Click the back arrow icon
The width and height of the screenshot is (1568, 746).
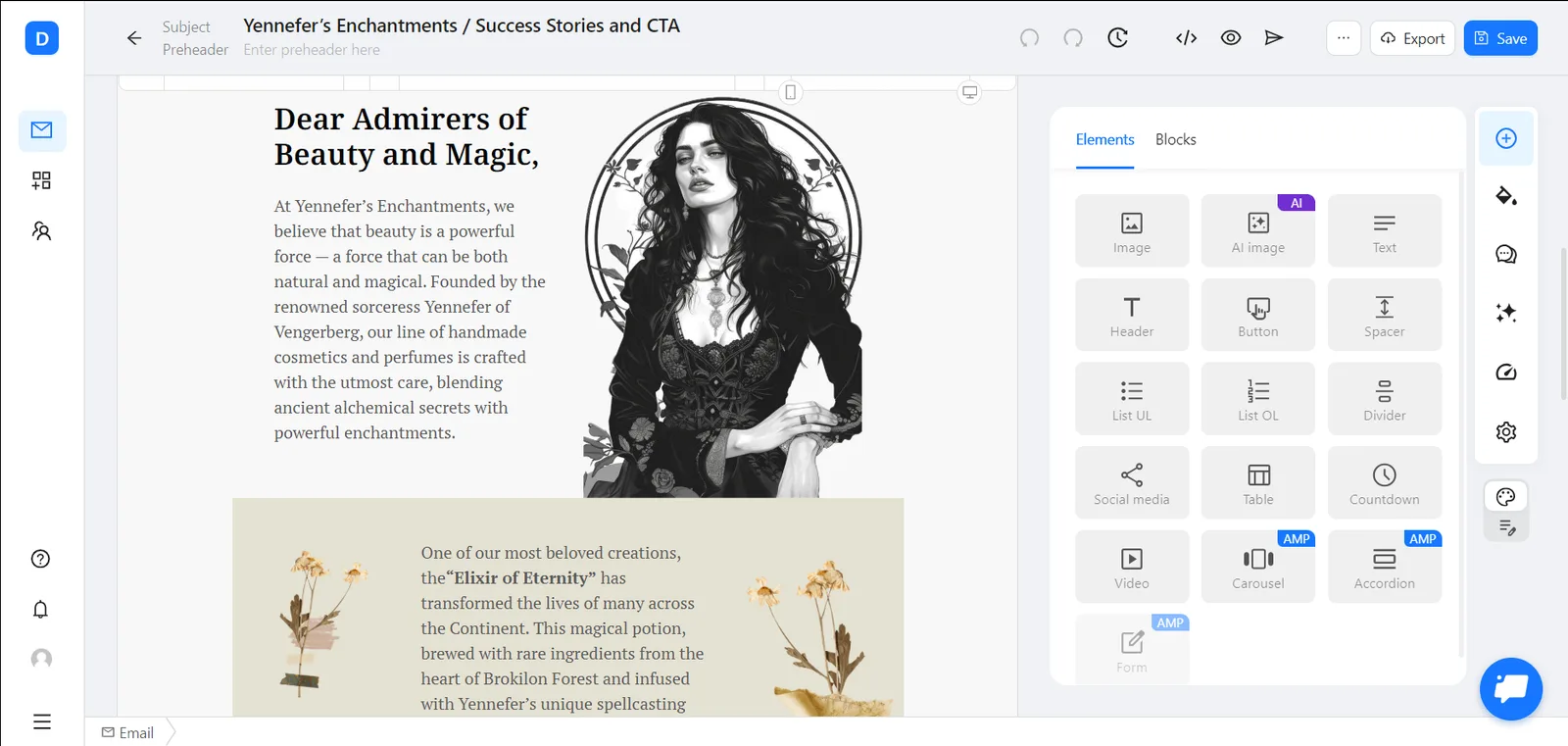(134, 38)
